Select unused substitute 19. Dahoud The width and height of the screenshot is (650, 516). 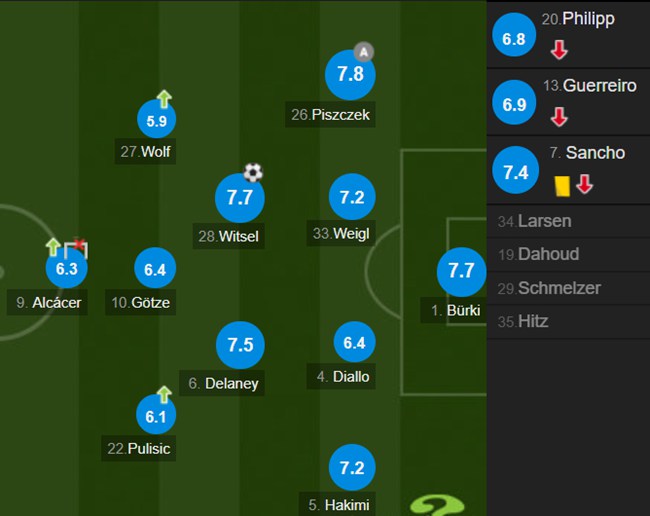coord(568,254)
